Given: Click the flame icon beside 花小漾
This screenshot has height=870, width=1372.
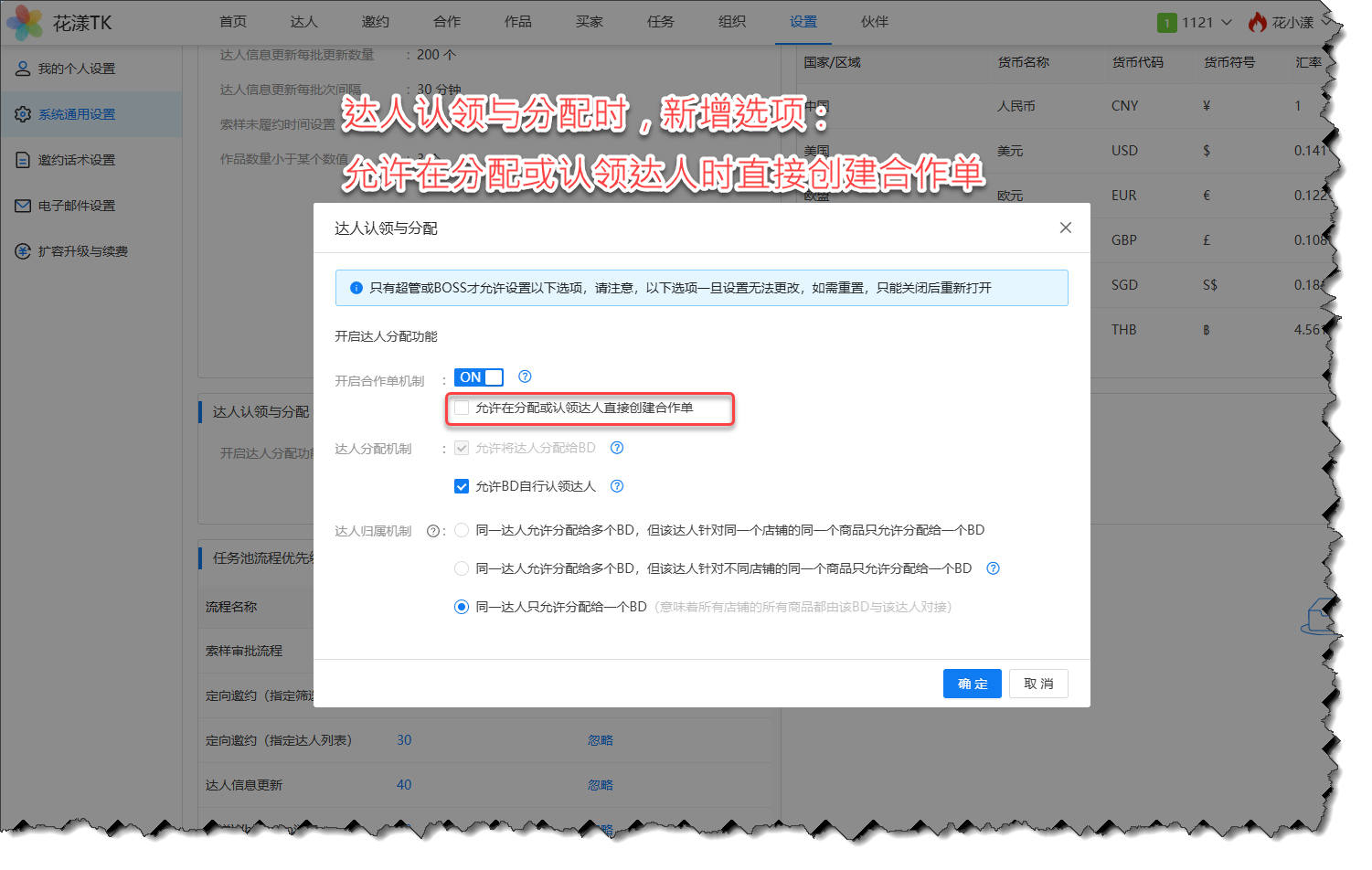Looking at the screenshot, I should coord(1258,22).
